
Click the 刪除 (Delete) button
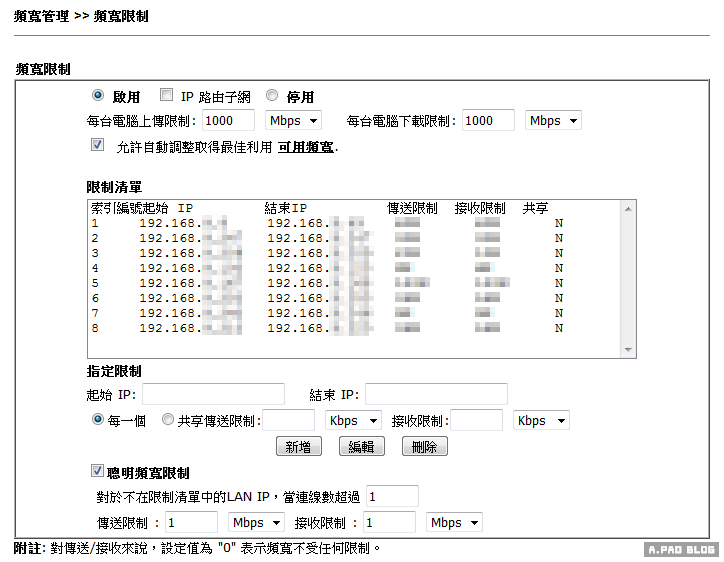424,447
